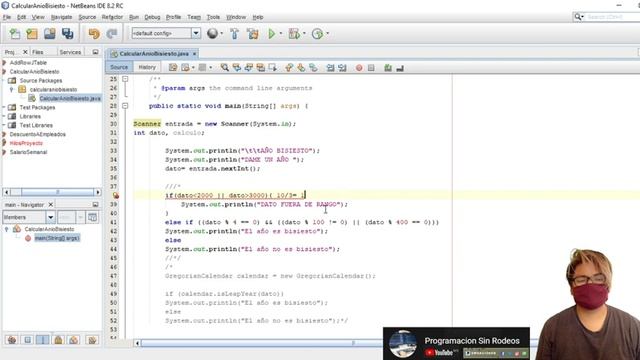Viewport: 640px width, 360px height.
Task: Open the Debug Project dropdown arrow
Action: 304,33
